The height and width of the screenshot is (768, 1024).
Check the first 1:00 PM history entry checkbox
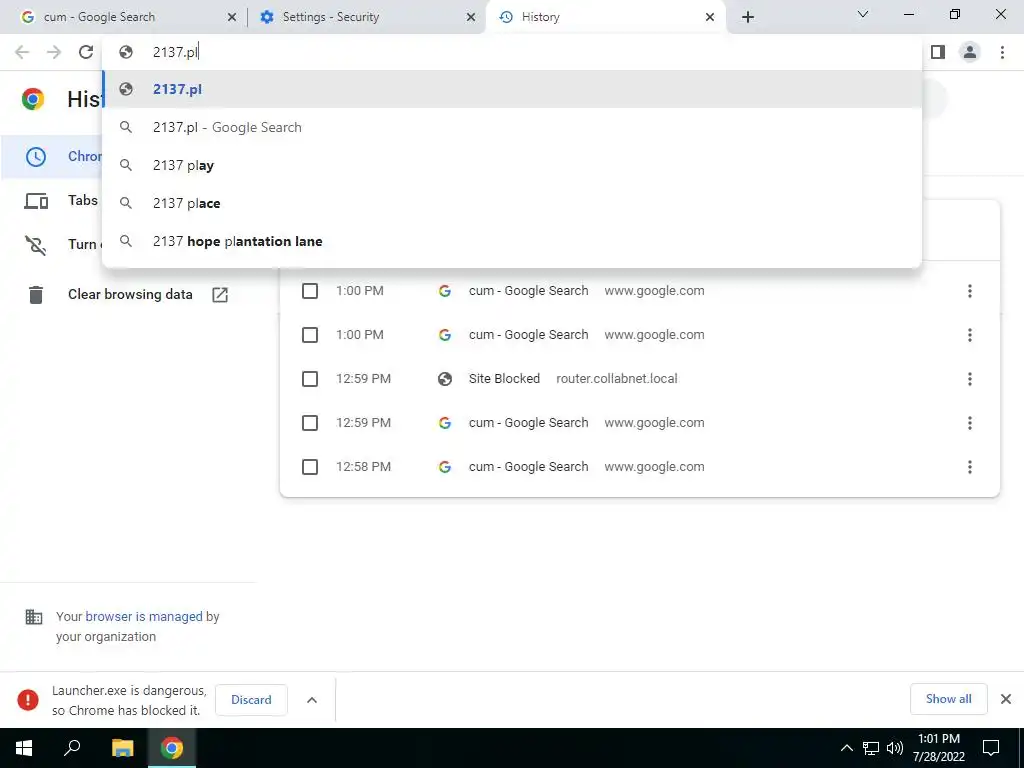pos(310,291)
